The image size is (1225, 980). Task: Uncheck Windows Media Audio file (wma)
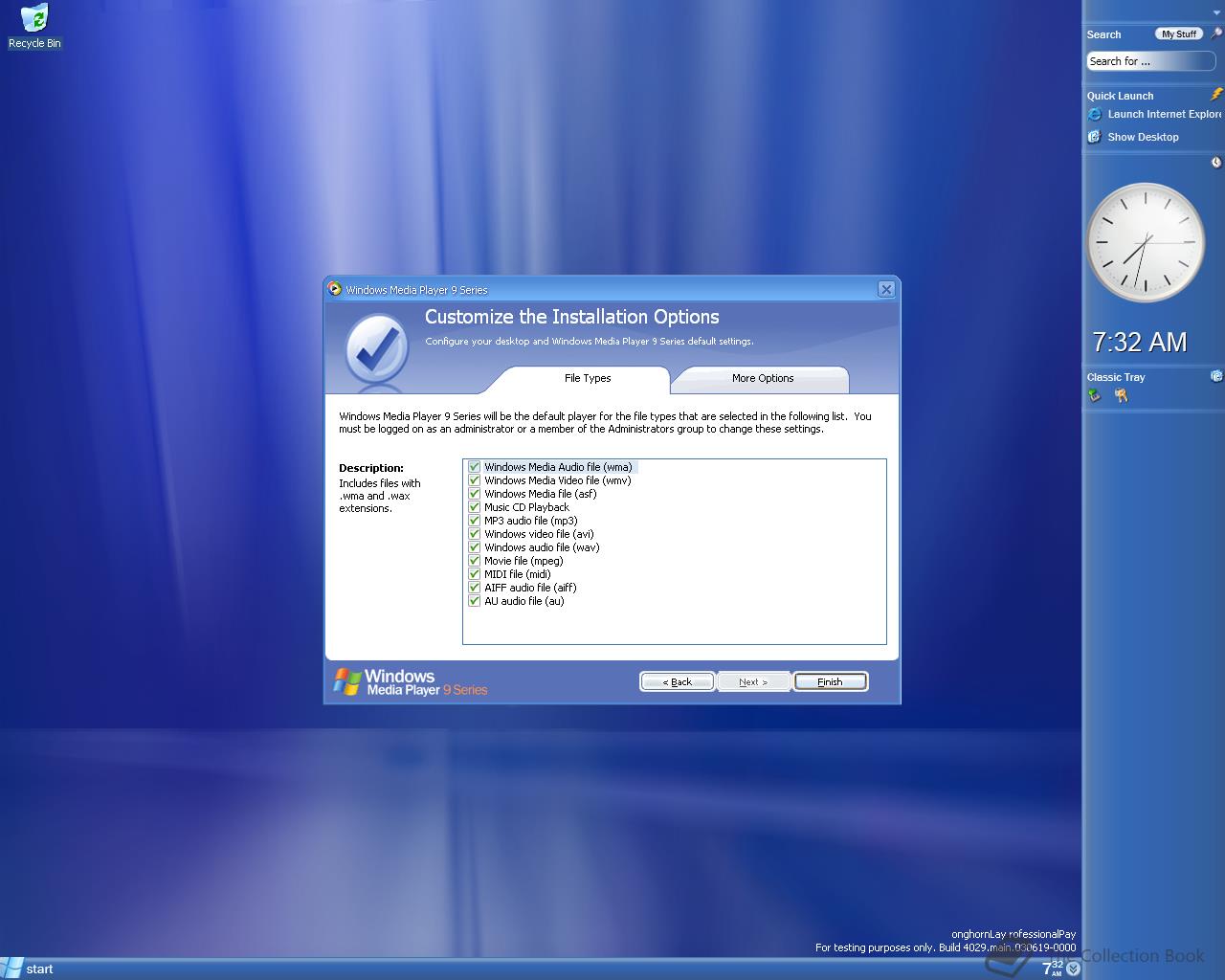(475, 466)
